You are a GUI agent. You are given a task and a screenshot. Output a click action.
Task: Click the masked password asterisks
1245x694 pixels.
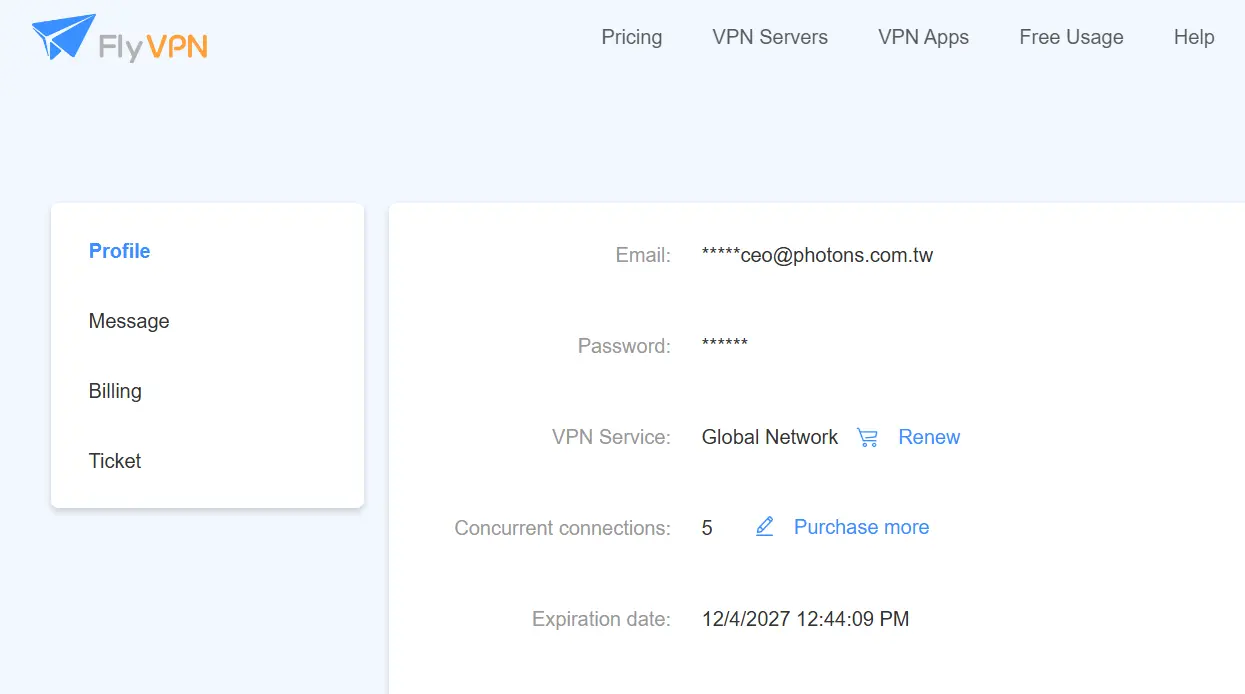(x=725, y=344)
